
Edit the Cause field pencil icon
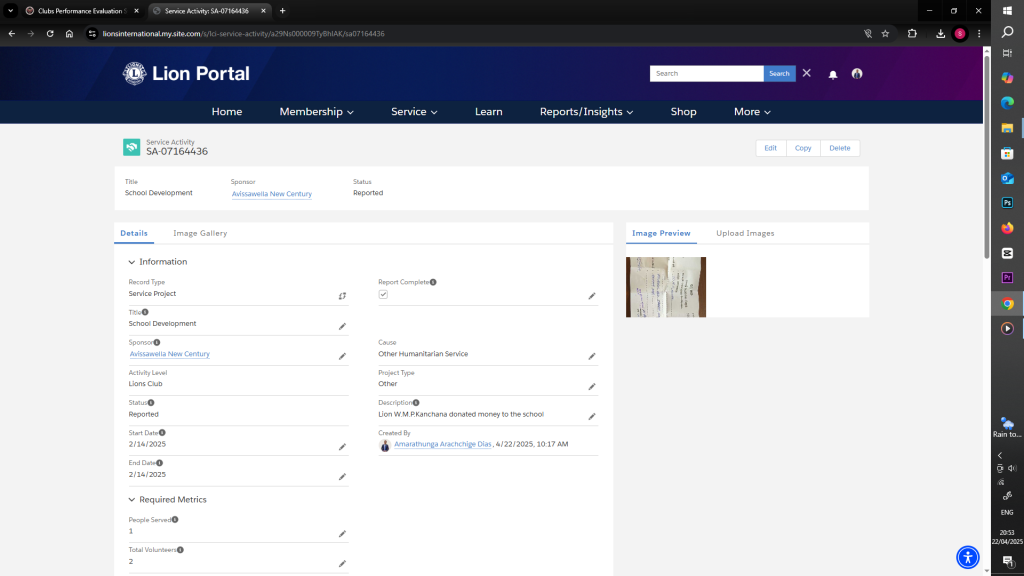[592, 356]
